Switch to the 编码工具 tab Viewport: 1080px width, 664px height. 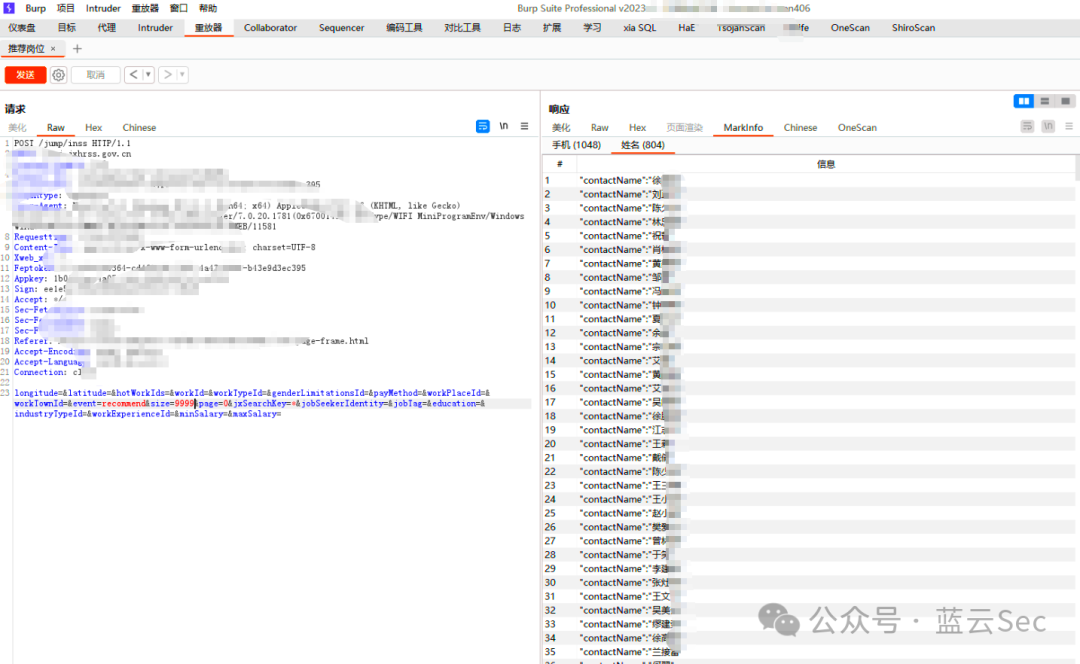tap(404, 28)
